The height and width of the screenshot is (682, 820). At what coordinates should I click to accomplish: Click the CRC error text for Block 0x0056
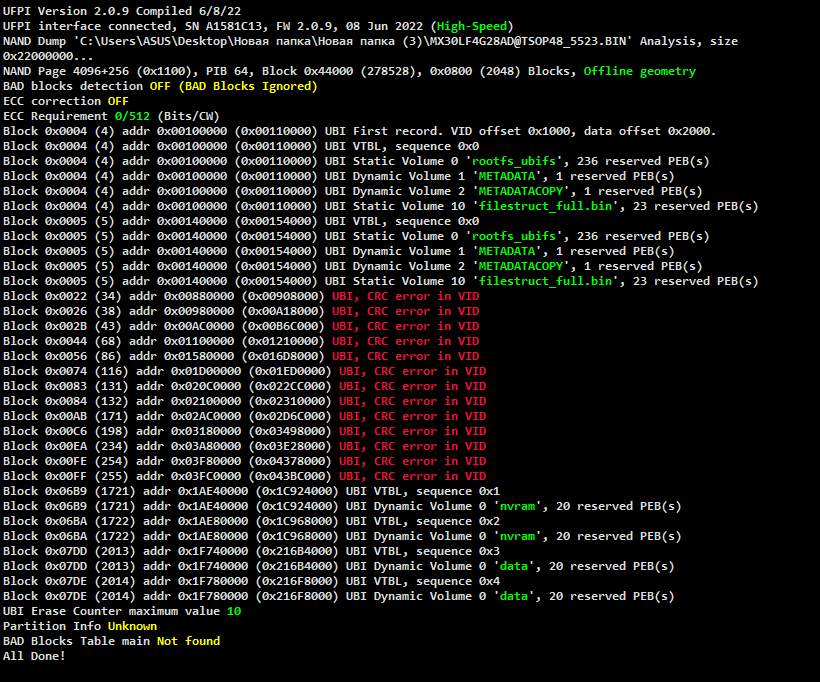click(x=405, y=356)
